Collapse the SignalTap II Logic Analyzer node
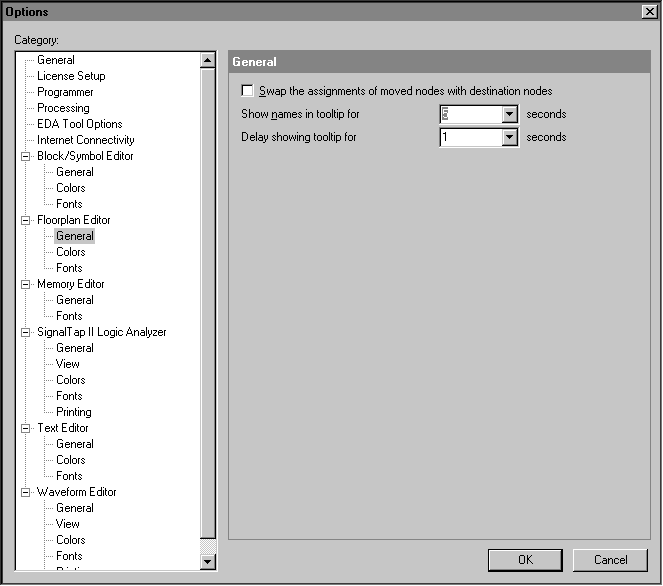 (x=26, y=332)
